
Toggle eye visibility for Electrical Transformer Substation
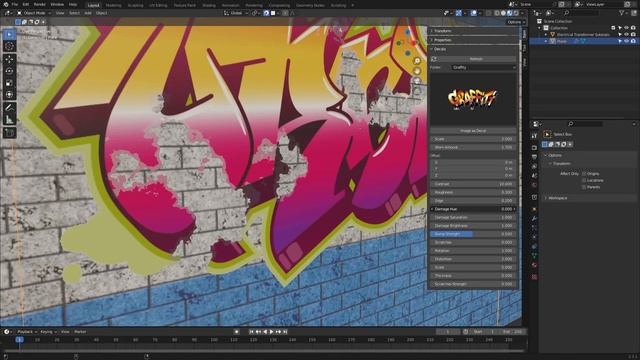click(x=627, y=35)
